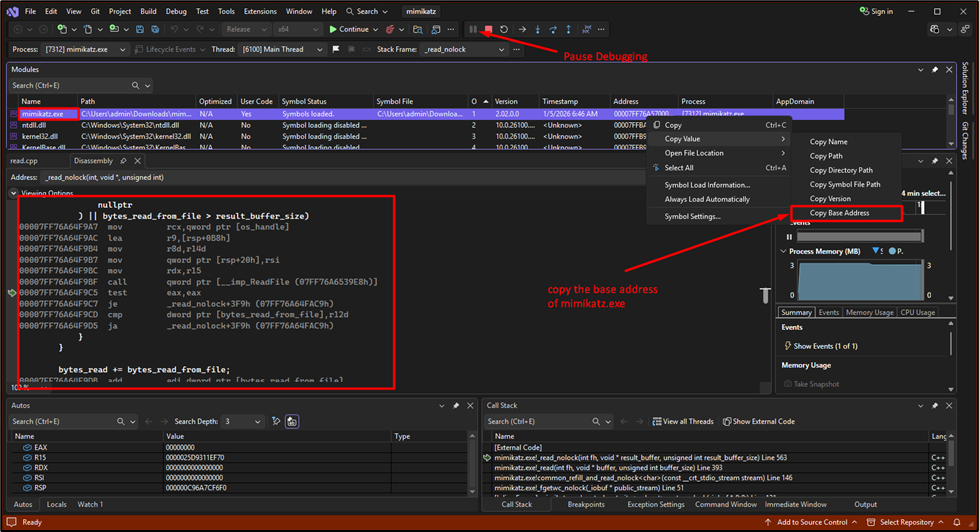
Task: Click the Call Stack vertical scrollbar
Action: pos(951,463)
